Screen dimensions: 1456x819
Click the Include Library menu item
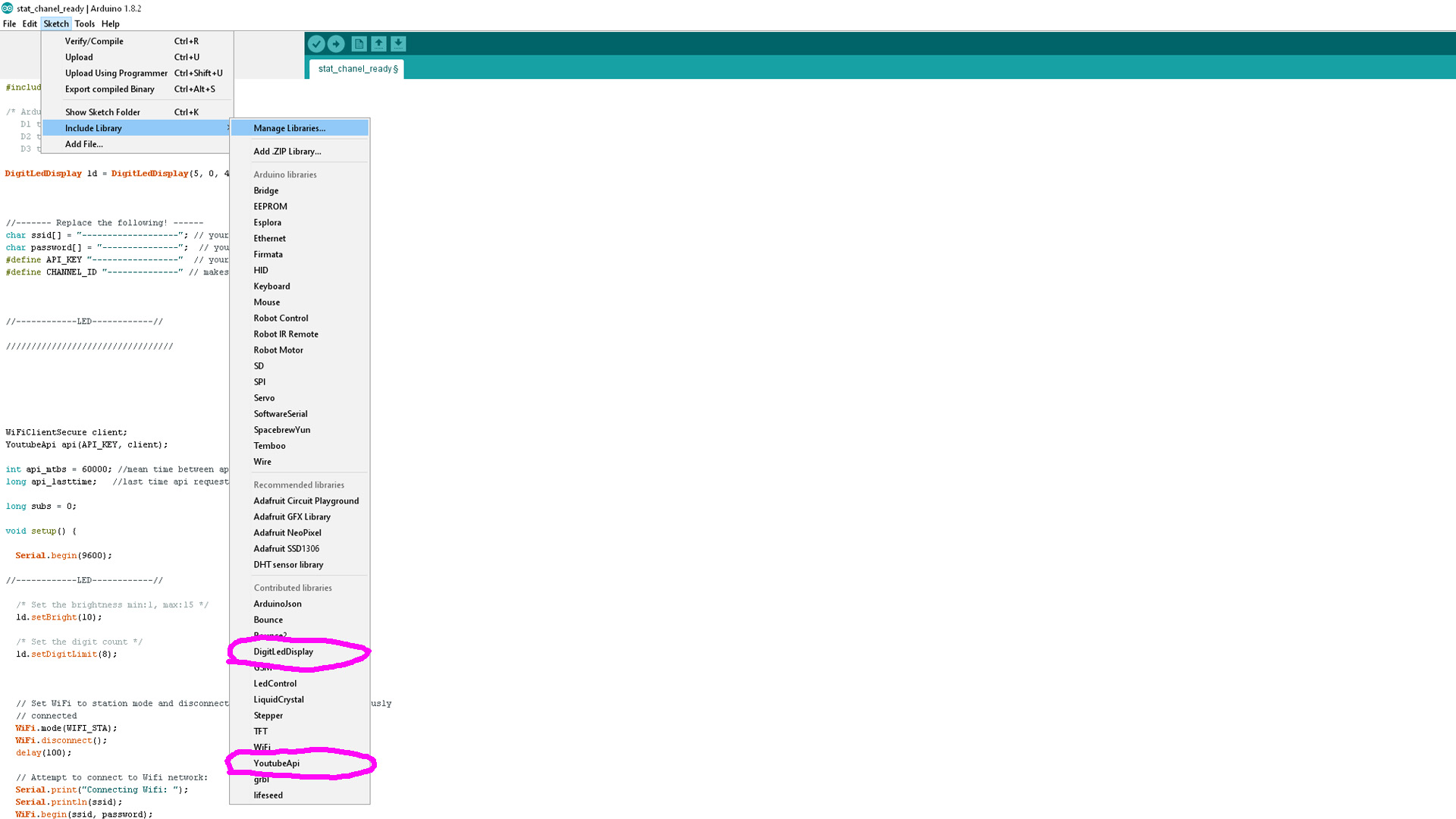tap(94, 127)
